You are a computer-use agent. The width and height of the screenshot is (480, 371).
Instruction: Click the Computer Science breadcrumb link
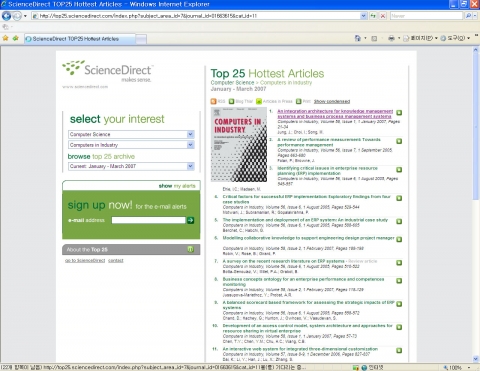[x=232, y=82]
